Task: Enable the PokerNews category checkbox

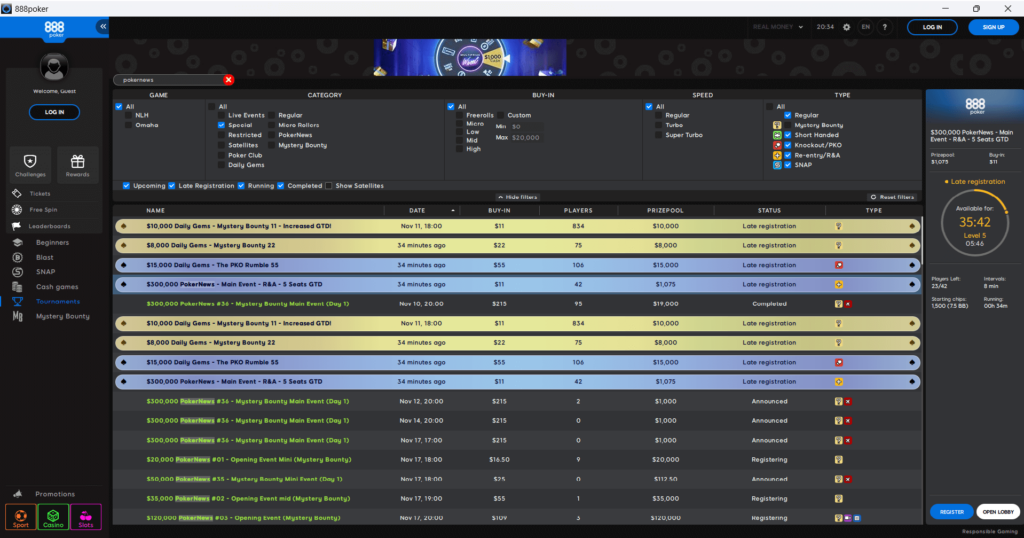Action: 272,135
